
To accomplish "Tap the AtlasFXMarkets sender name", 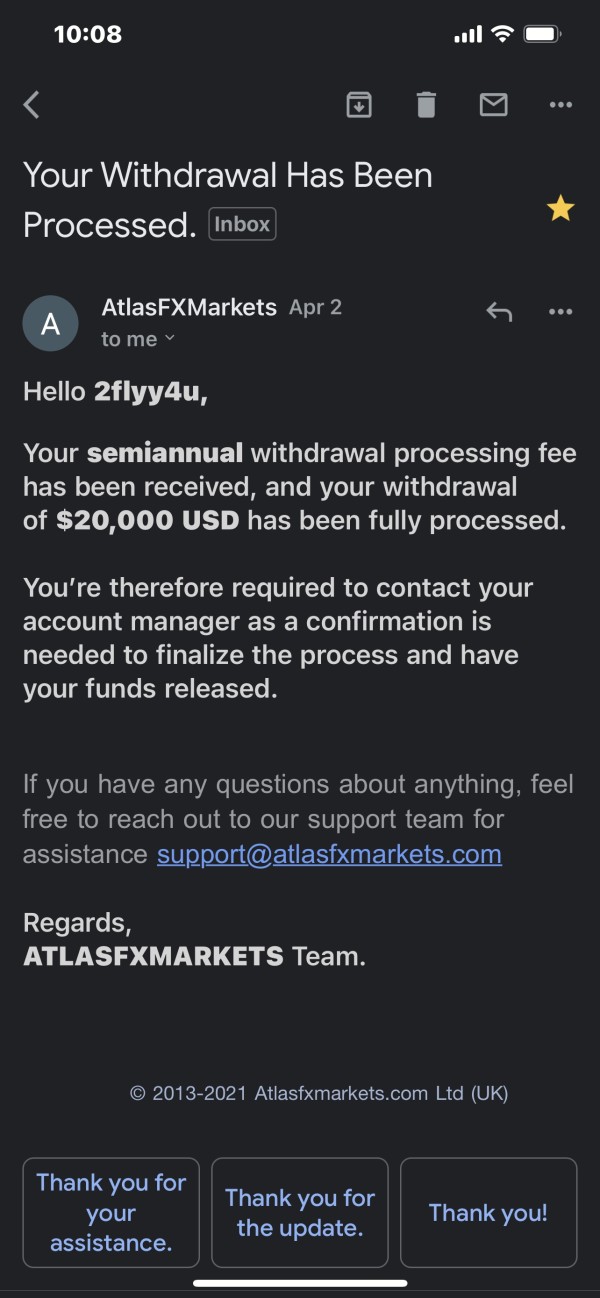I will [x=189, y=307].
